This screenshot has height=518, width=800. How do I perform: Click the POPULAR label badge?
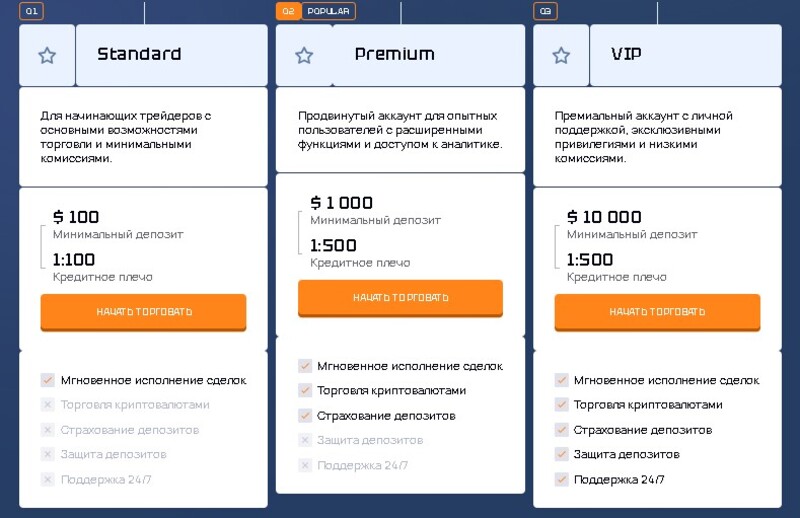click(x=329, y=11)
